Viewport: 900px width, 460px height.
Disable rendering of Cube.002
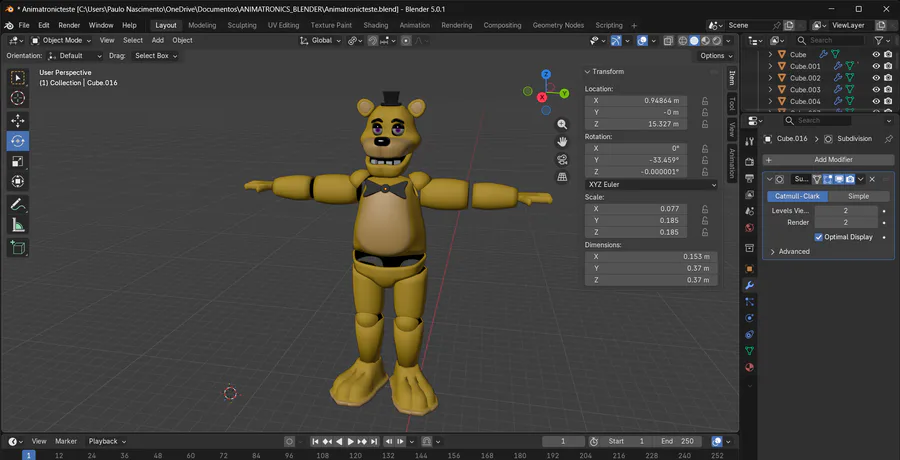888,78
